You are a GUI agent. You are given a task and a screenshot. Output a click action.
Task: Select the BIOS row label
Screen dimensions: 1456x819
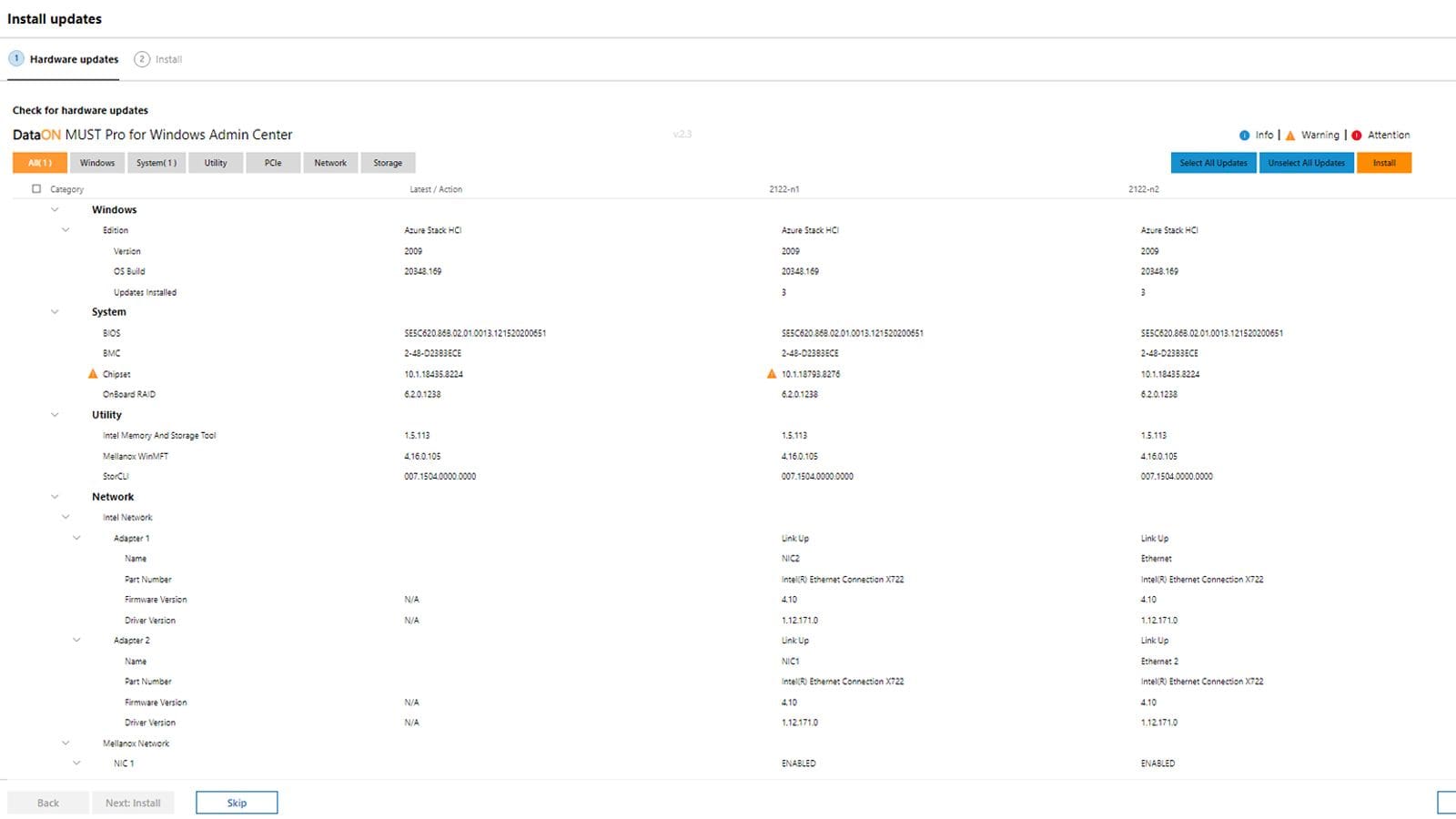pyautogui.click(x=111, y=333)
